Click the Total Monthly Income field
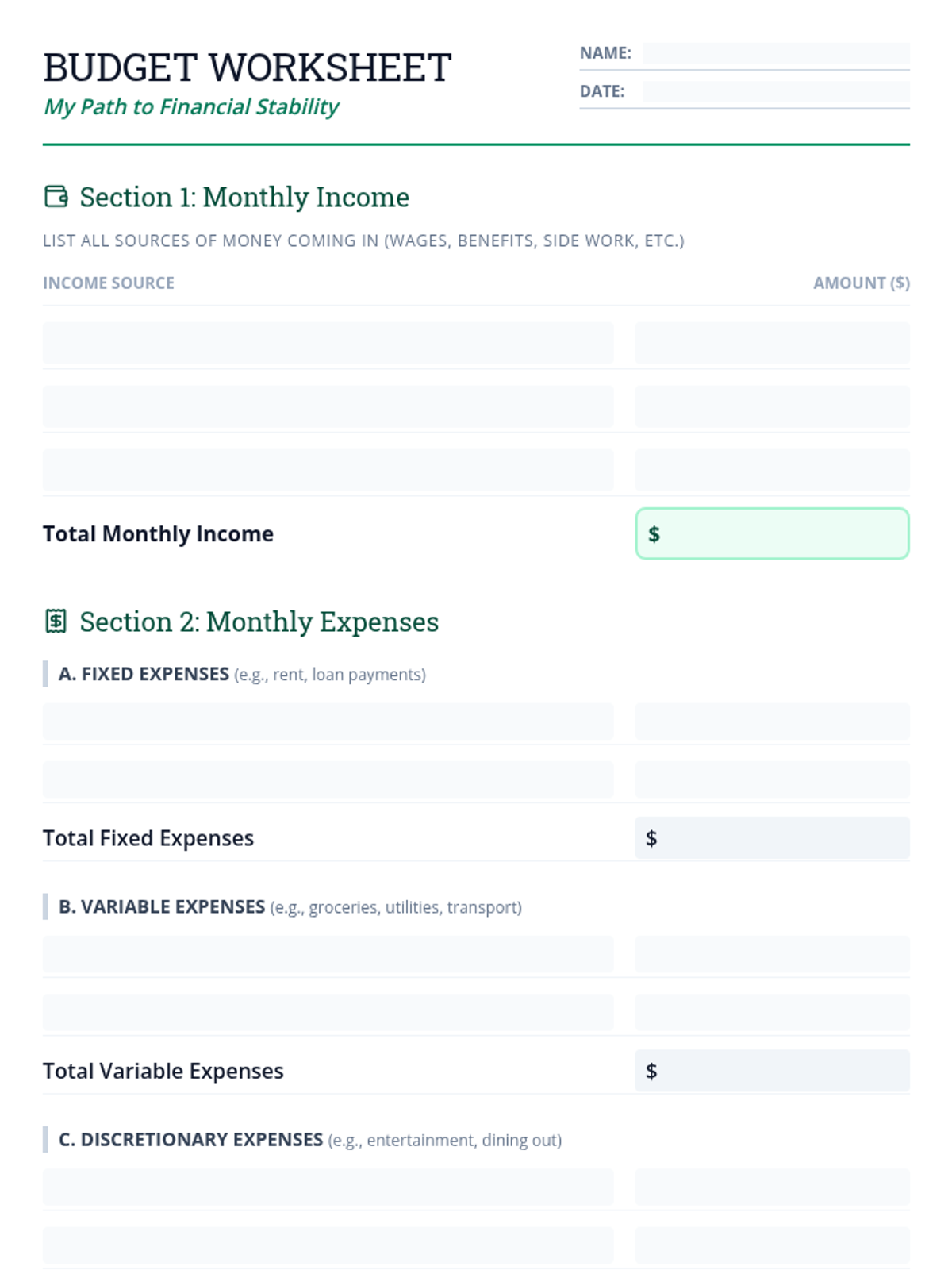952x1270 pixels. click(772, 533)
